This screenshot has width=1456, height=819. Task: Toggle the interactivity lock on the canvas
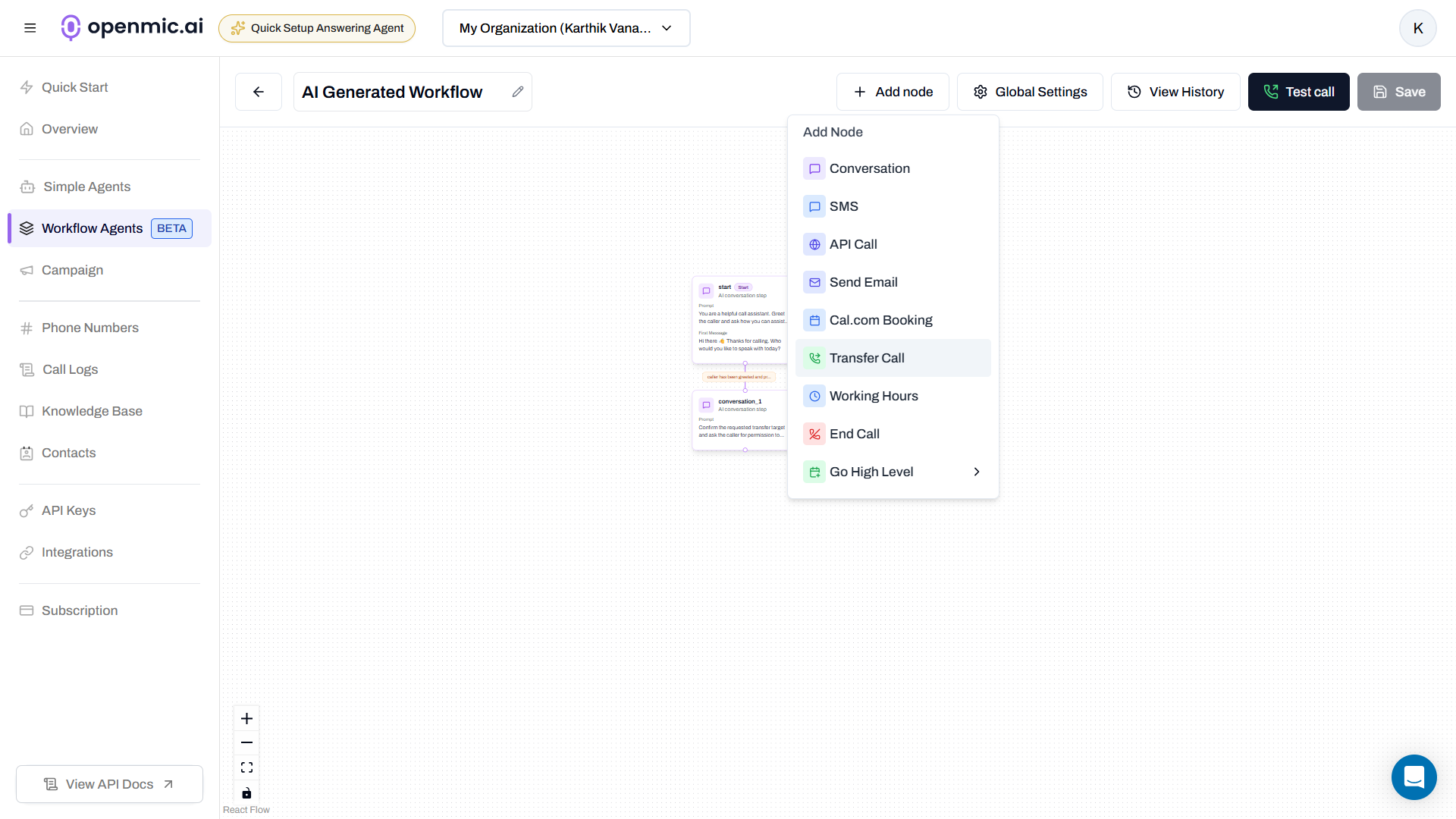click(x=246, y=793)
